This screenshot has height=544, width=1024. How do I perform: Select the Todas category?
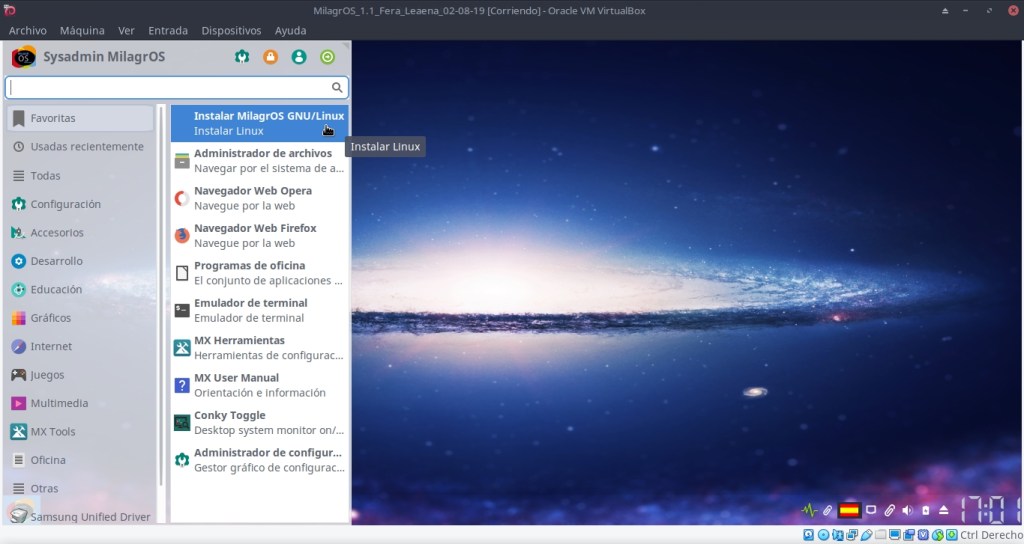(x=81, y=176)
